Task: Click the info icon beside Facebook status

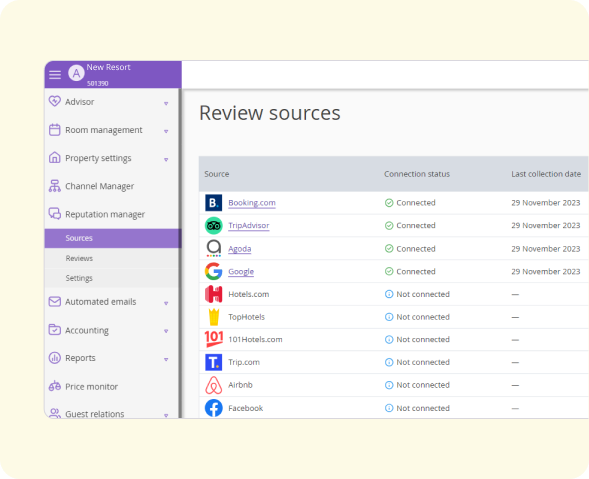Action: 389,408
